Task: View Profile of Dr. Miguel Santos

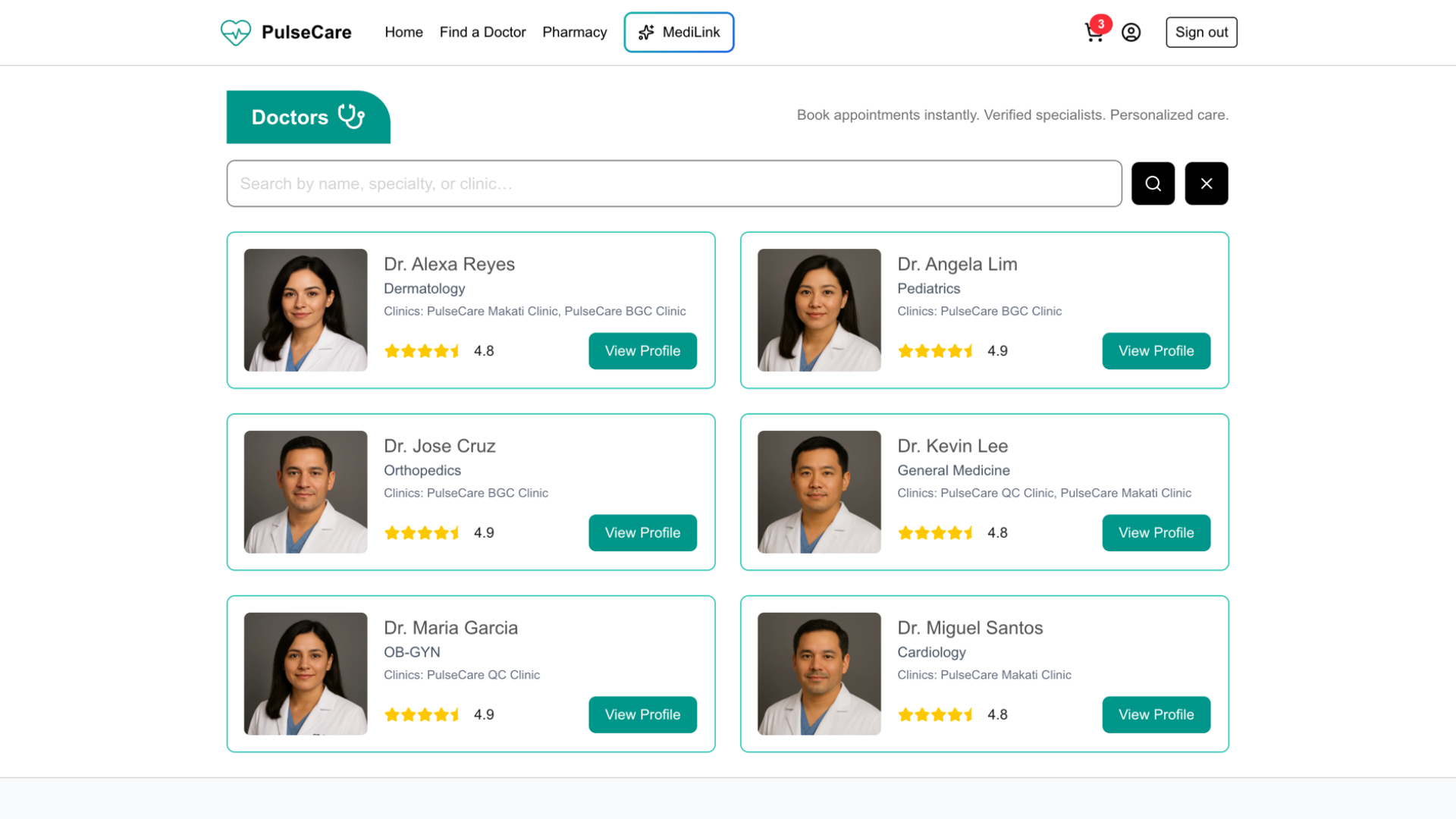Action: [1156, 714]
